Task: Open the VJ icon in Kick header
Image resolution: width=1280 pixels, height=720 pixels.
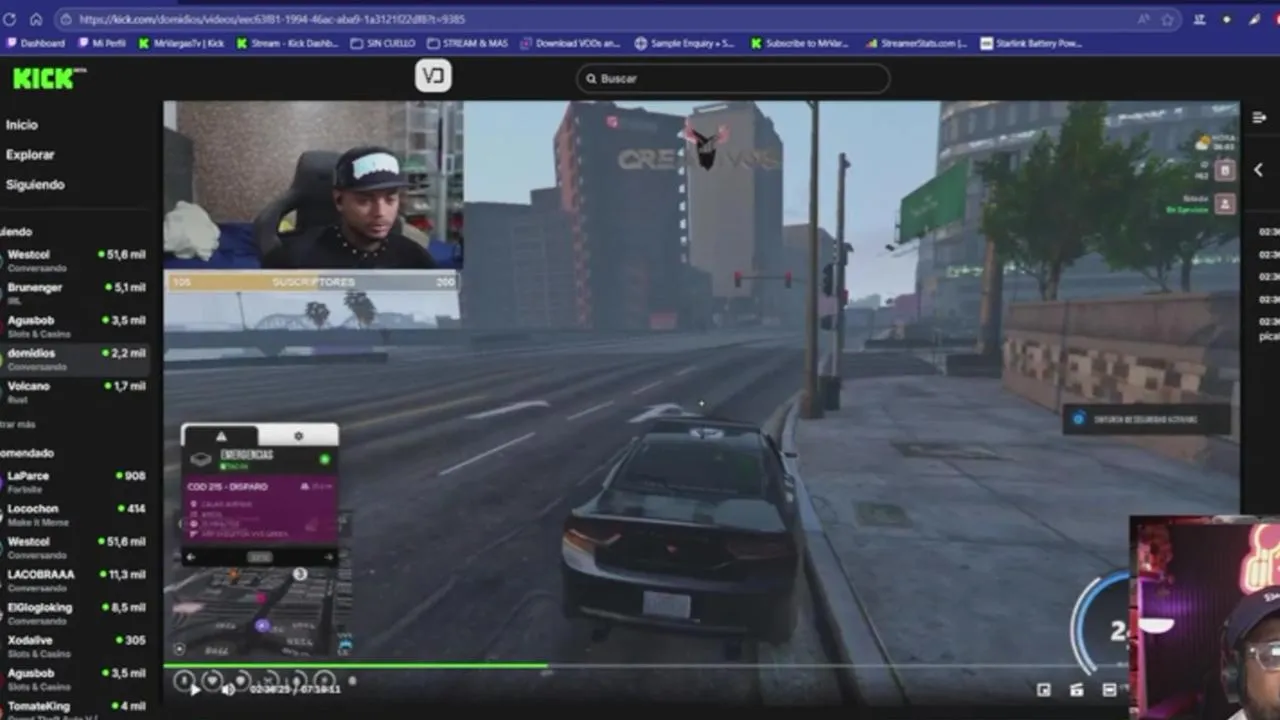Action: point(433,76)
